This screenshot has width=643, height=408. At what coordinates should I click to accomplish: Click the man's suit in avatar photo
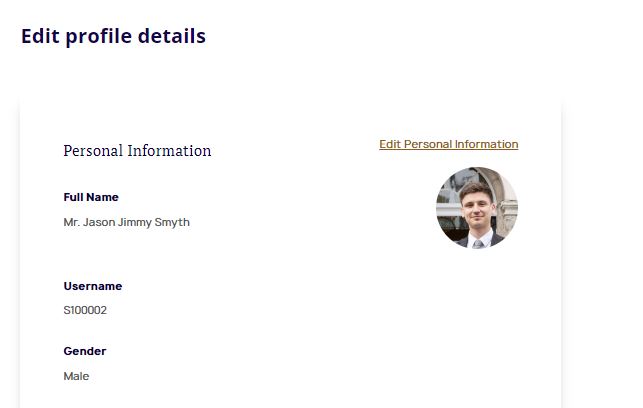[x=495, y=240]
